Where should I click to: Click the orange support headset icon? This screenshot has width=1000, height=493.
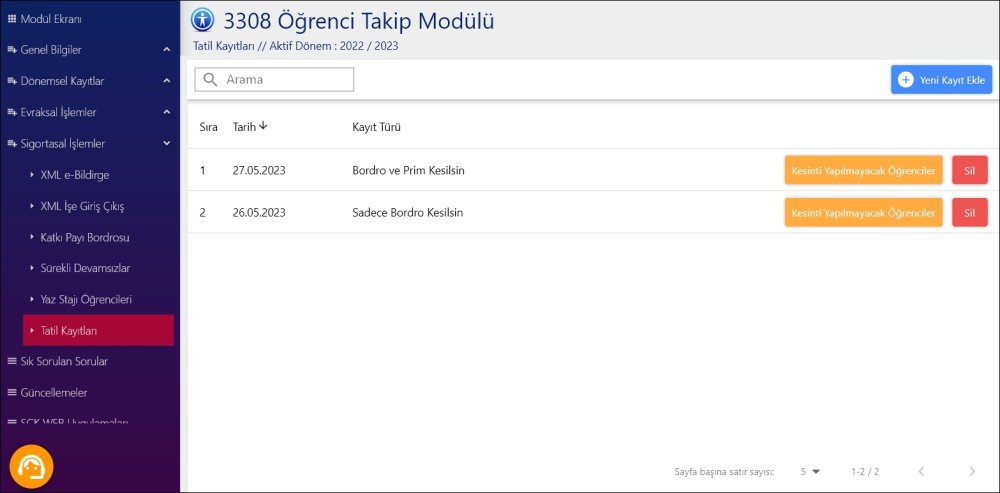31,467
